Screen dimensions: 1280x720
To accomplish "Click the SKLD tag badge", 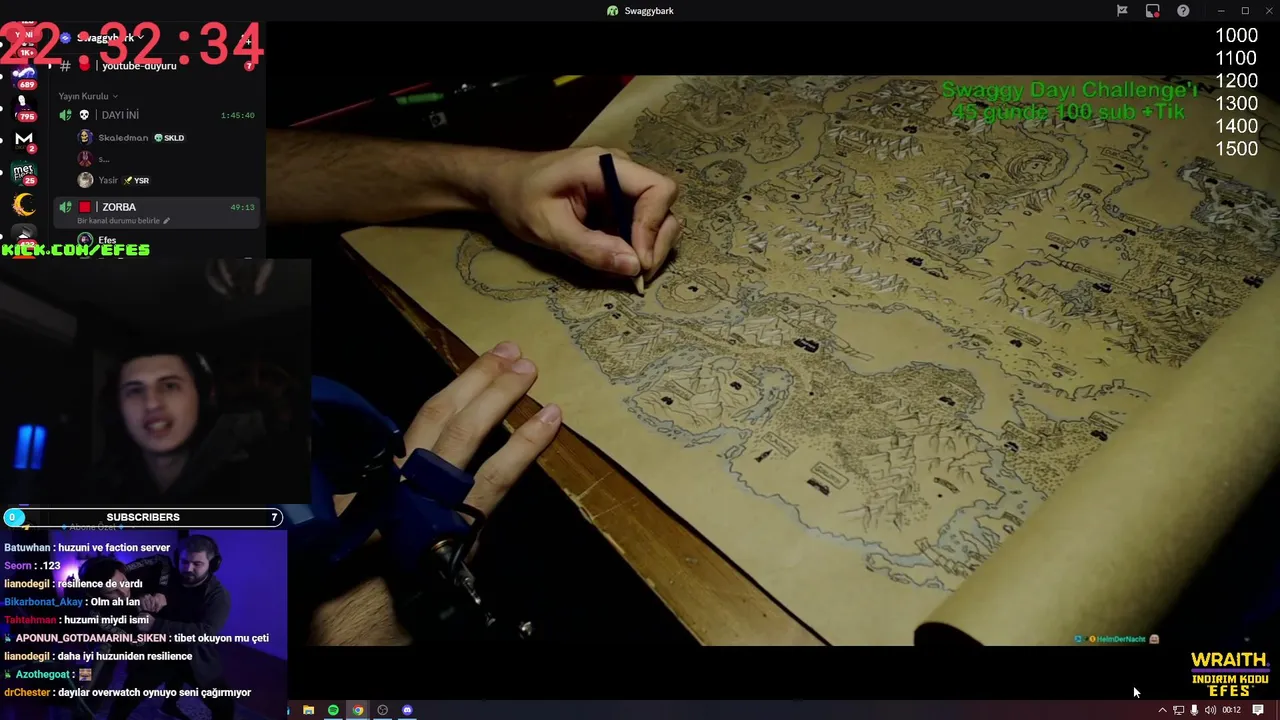I will pos(169,138).
